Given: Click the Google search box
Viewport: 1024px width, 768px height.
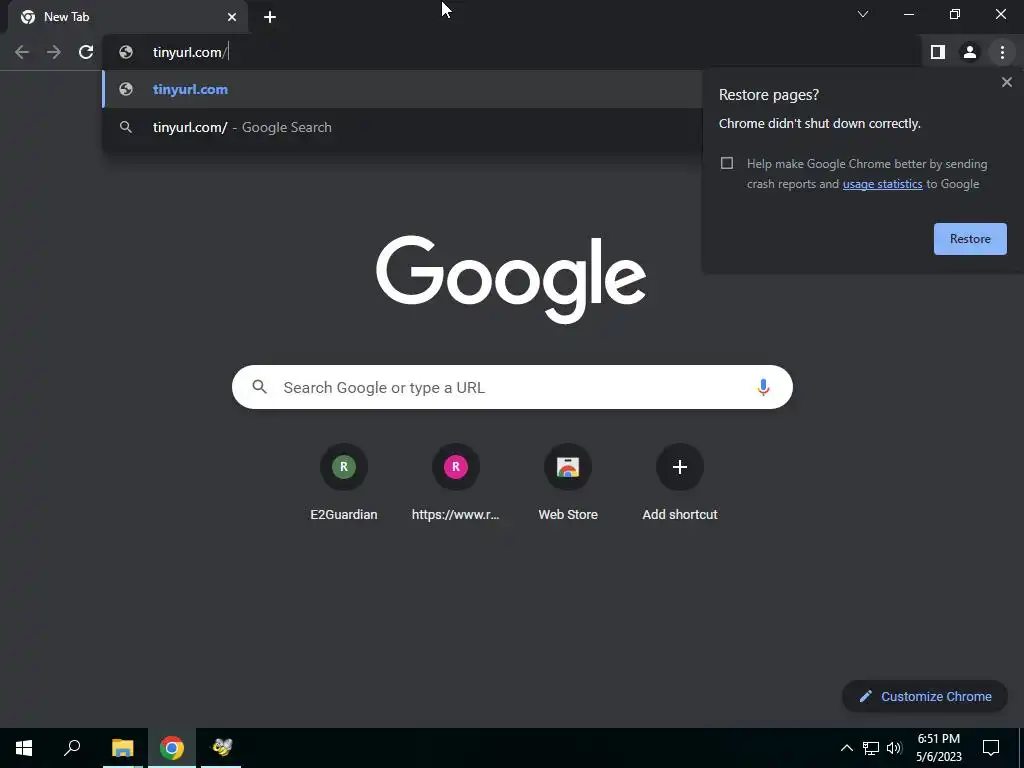Looking at the screenshot, I should 512,387.
